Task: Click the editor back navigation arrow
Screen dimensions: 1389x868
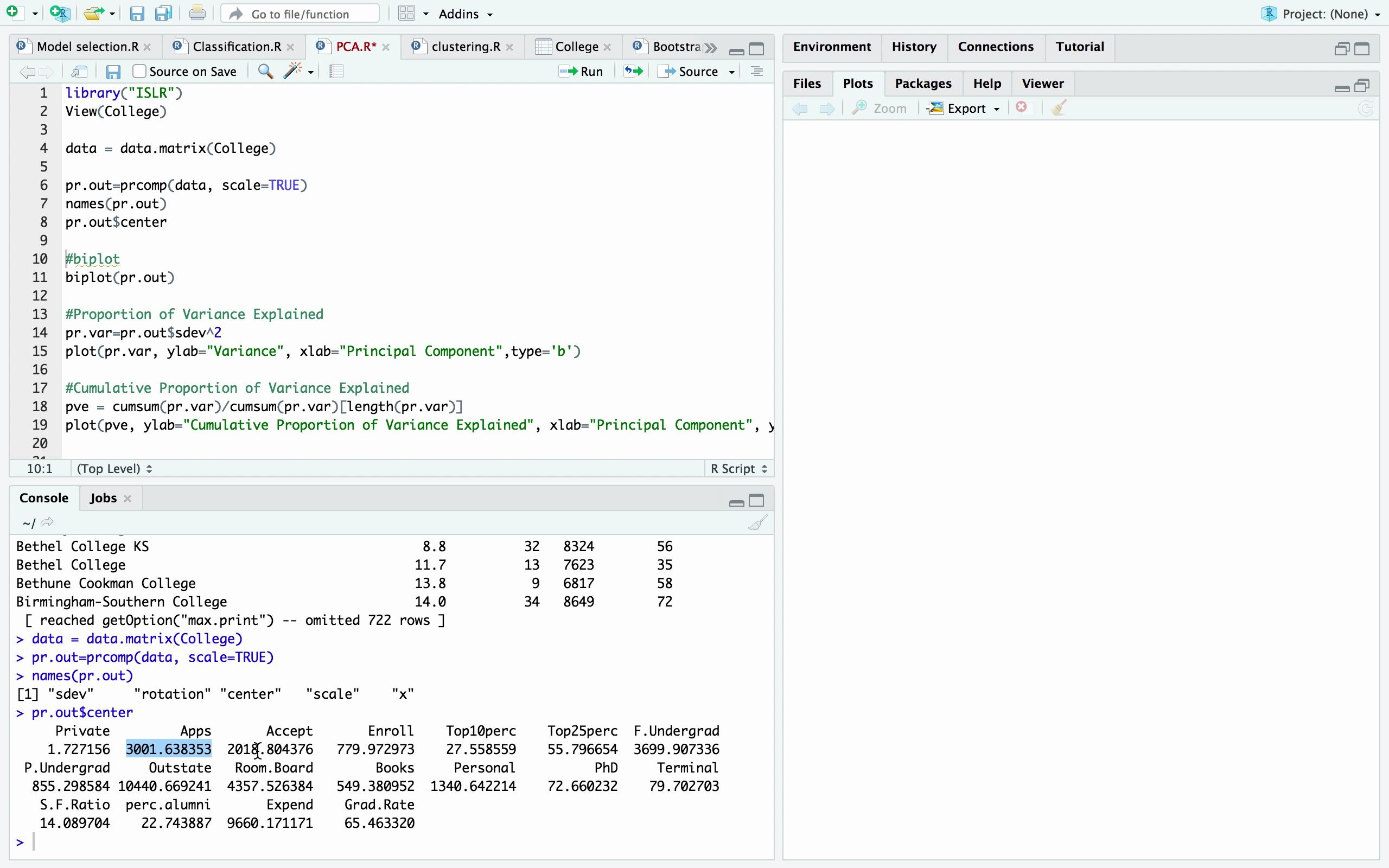Action: point(27,72)
